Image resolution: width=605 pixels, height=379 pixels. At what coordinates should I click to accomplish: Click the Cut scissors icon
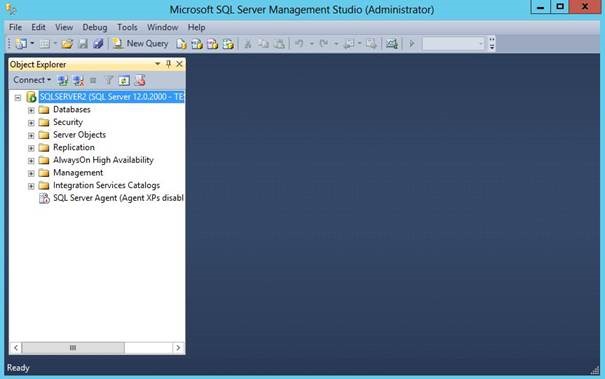(x=248, y=44)
